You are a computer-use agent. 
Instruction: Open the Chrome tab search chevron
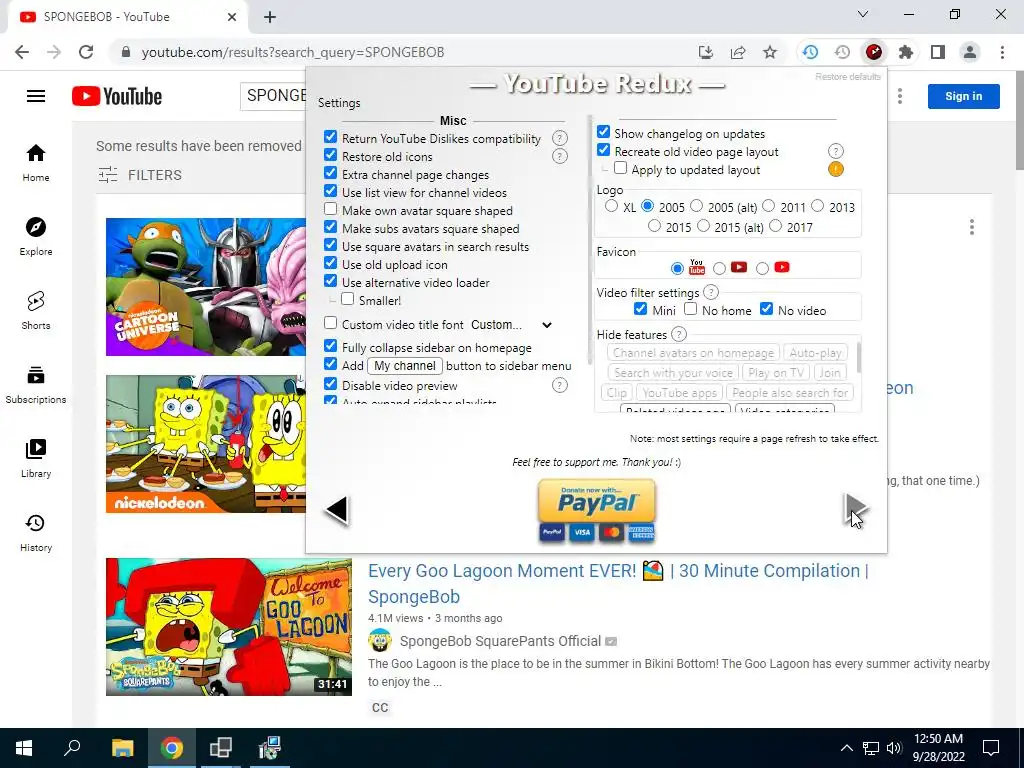[x=863, y=14]
